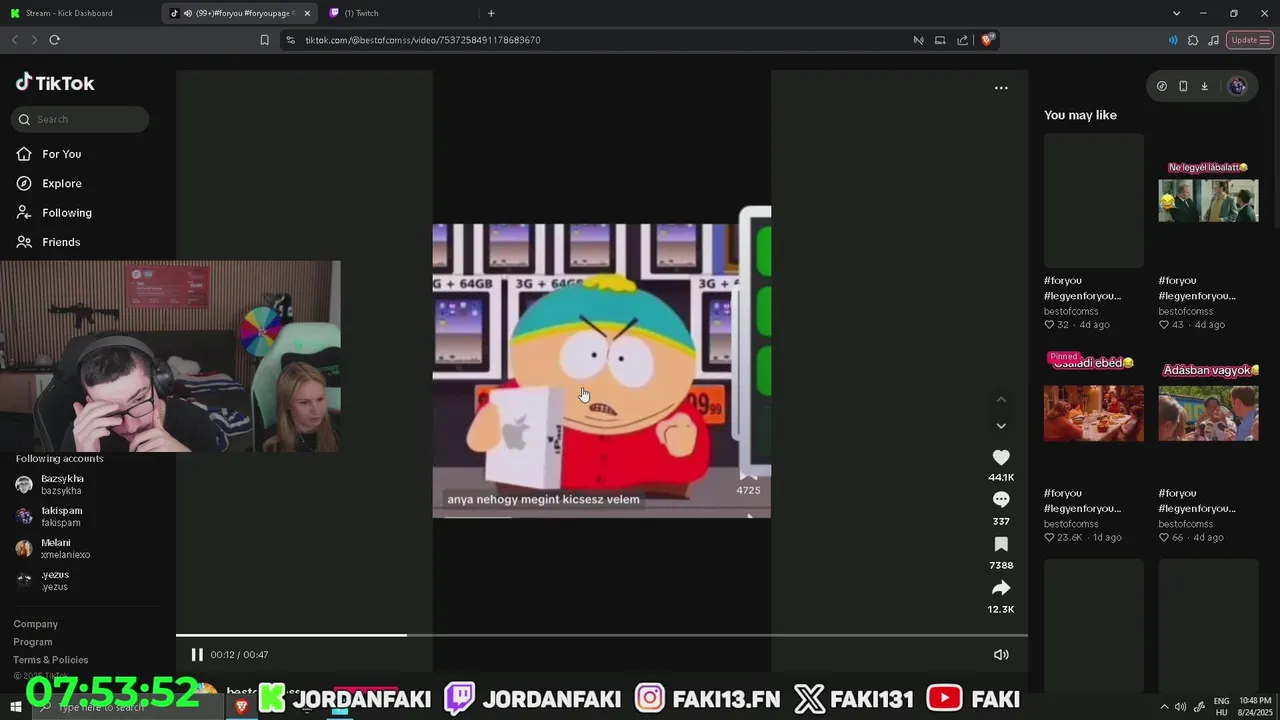Switch the ENG HU input language
This screenshot has height=720, width=1280.
(1221, 707)
